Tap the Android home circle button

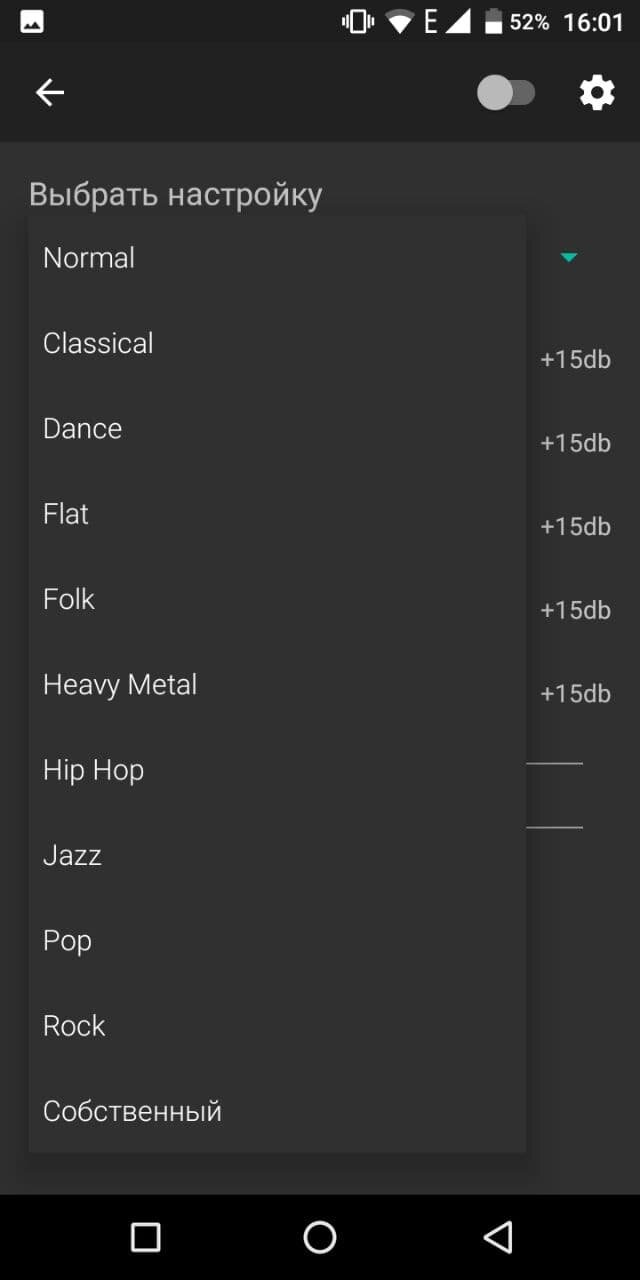click(320, 1237)
